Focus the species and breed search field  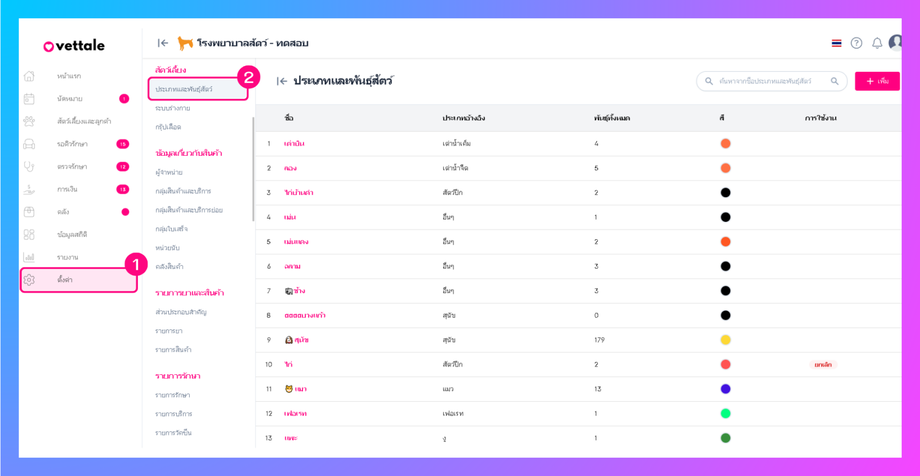(765, 81)
